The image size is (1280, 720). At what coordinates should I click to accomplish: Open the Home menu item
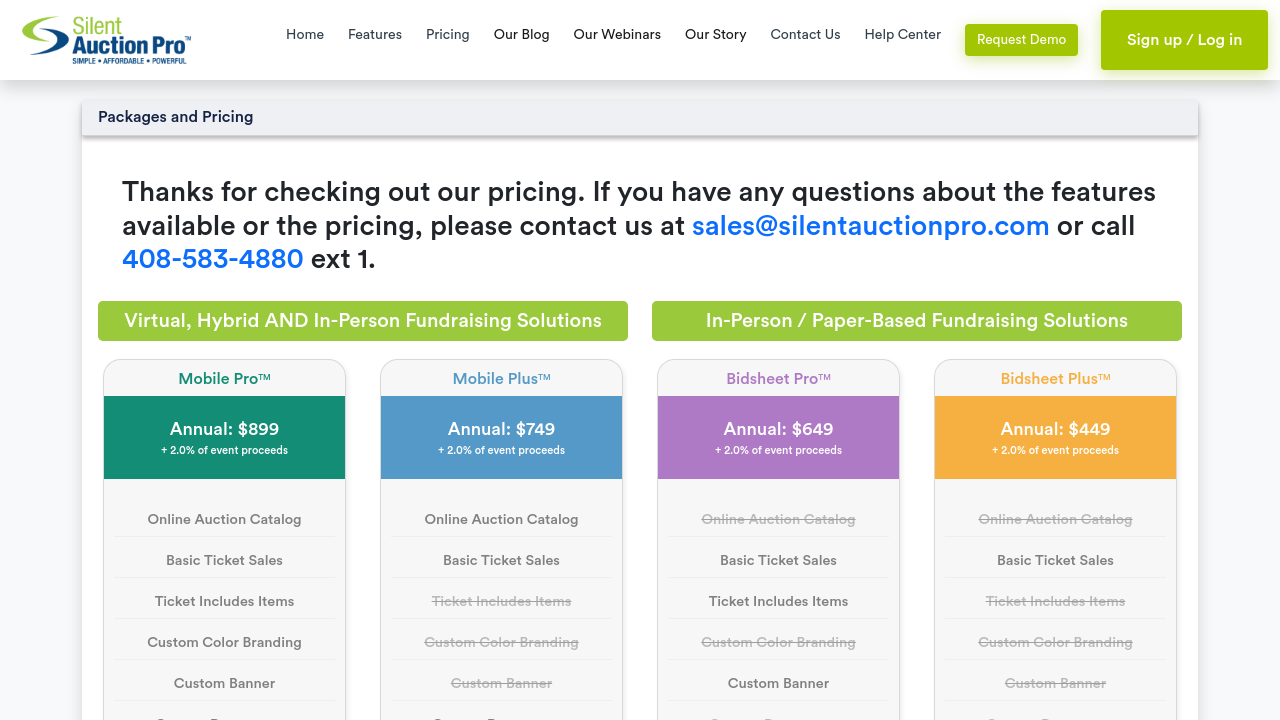click(305, 34)
